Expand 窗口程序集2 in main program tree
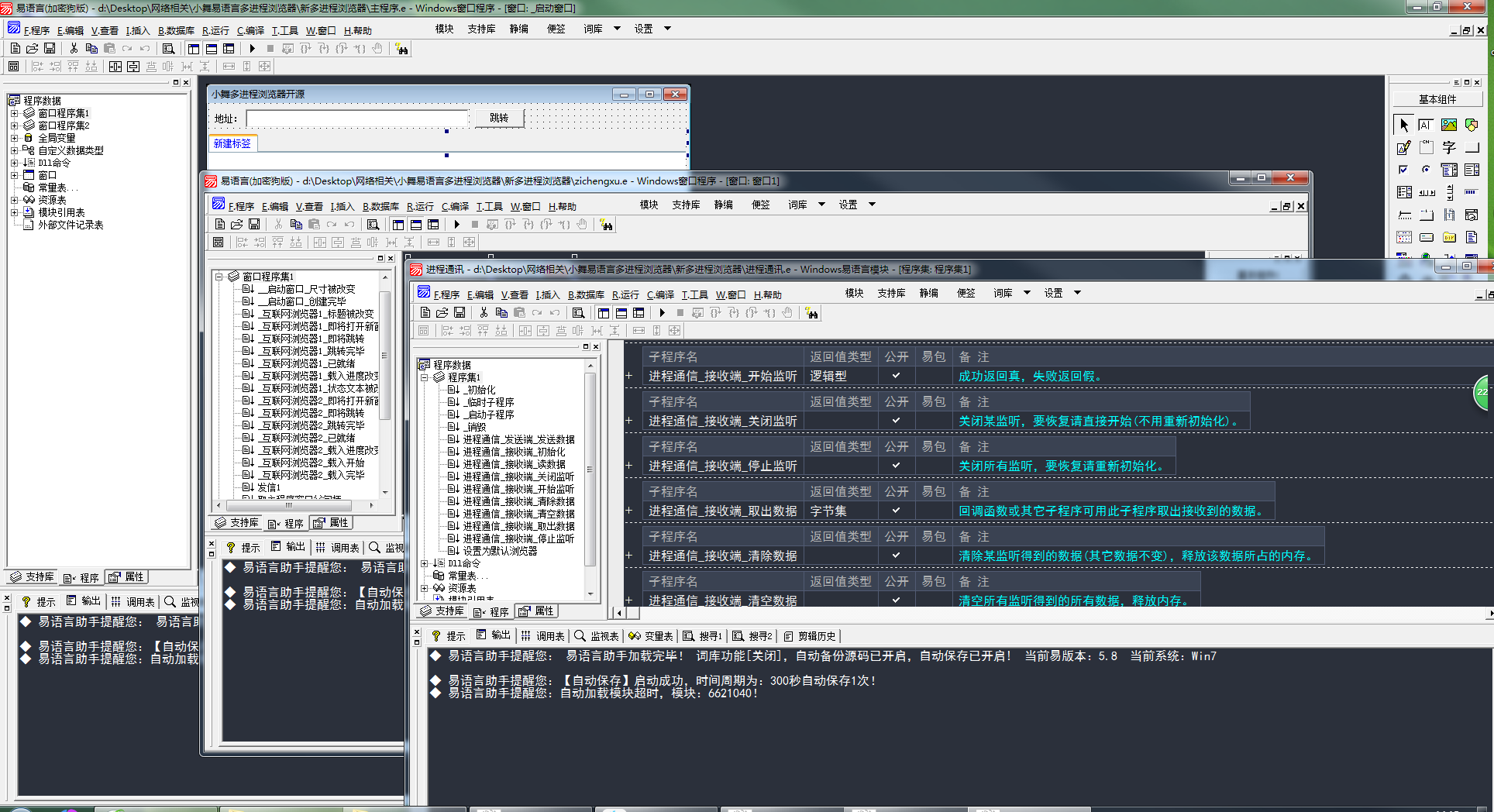This screenshot has height=812, width=1494. tap(14, 126)
